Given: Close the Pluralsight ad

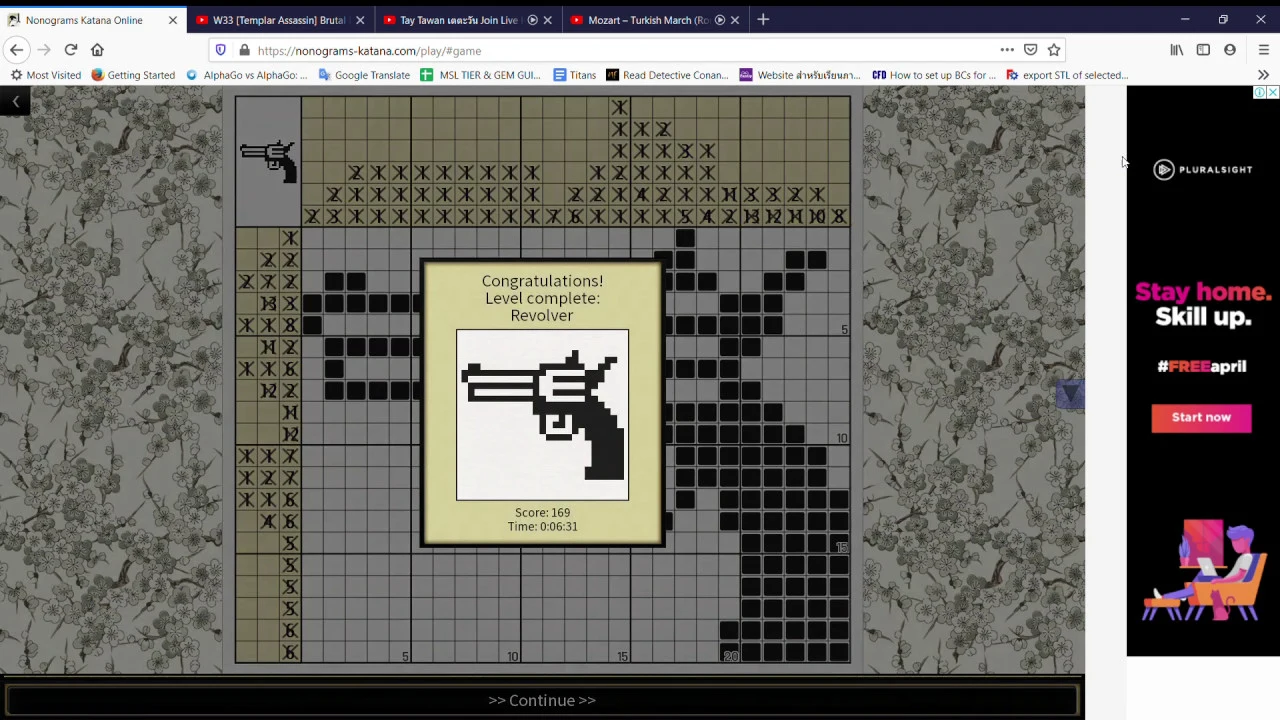Looking at the screenshot, I should point(1273,92).
